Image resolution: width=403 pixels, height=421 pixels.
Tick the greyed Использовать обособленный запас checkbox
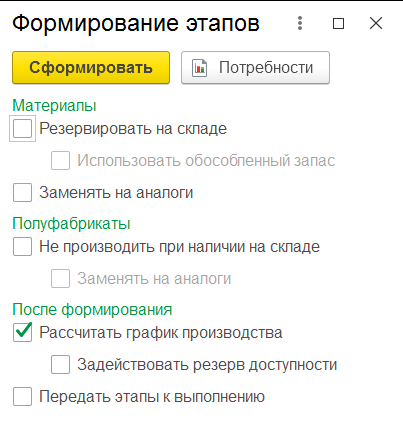pos(60,160)
